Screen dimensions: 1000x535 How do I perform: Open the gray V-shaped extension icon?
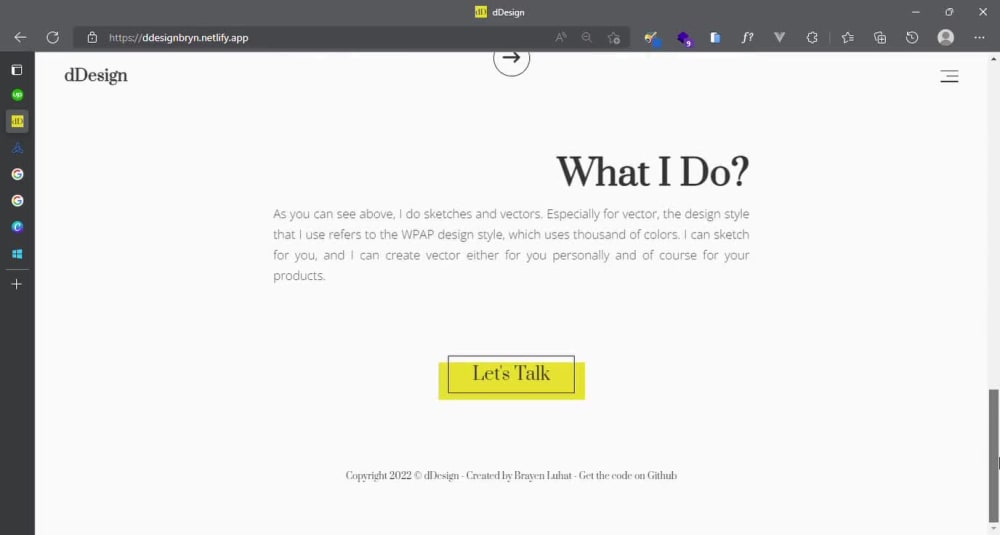tap(779, 38)
